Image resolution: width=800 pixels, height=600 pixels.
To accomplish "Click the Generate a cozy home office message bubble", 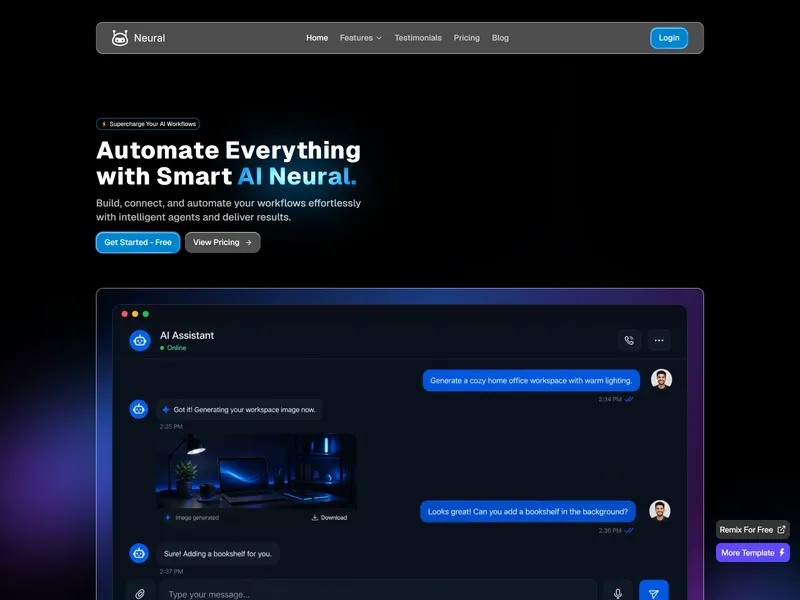I will click(x=531, y=381).
